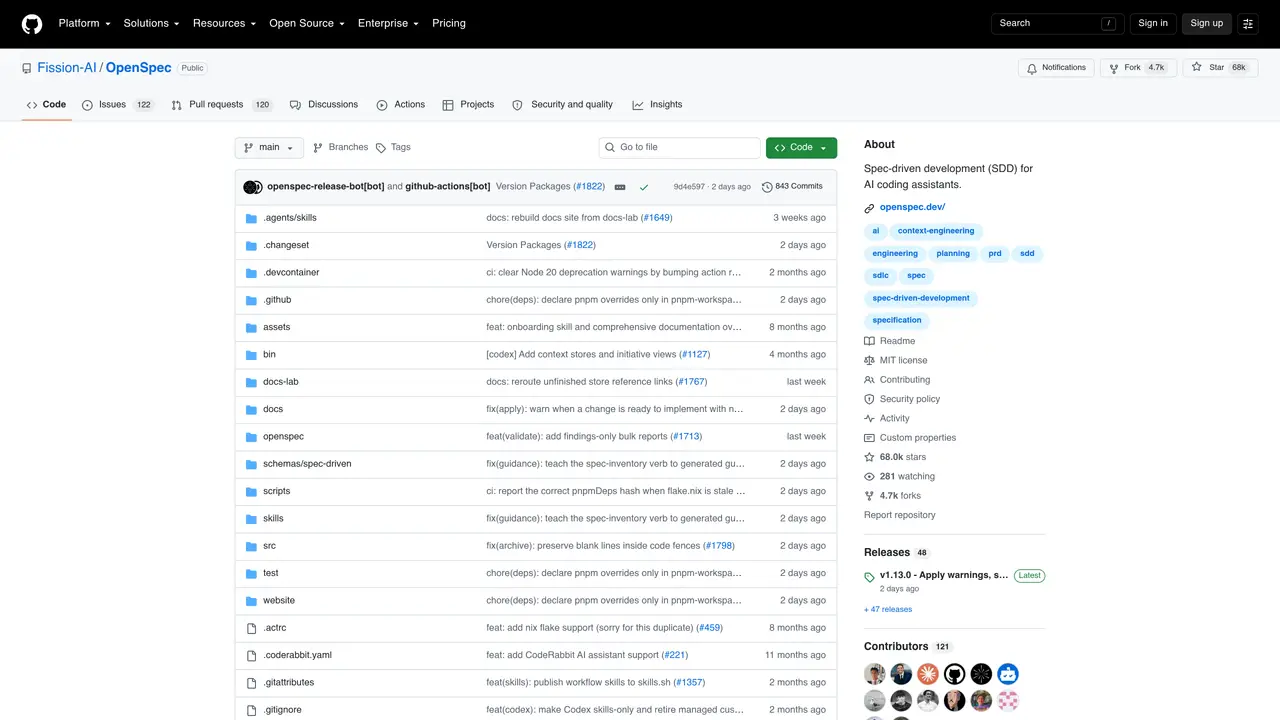
Task: Open the main branch dropdown
Action: tap(269, 147)
